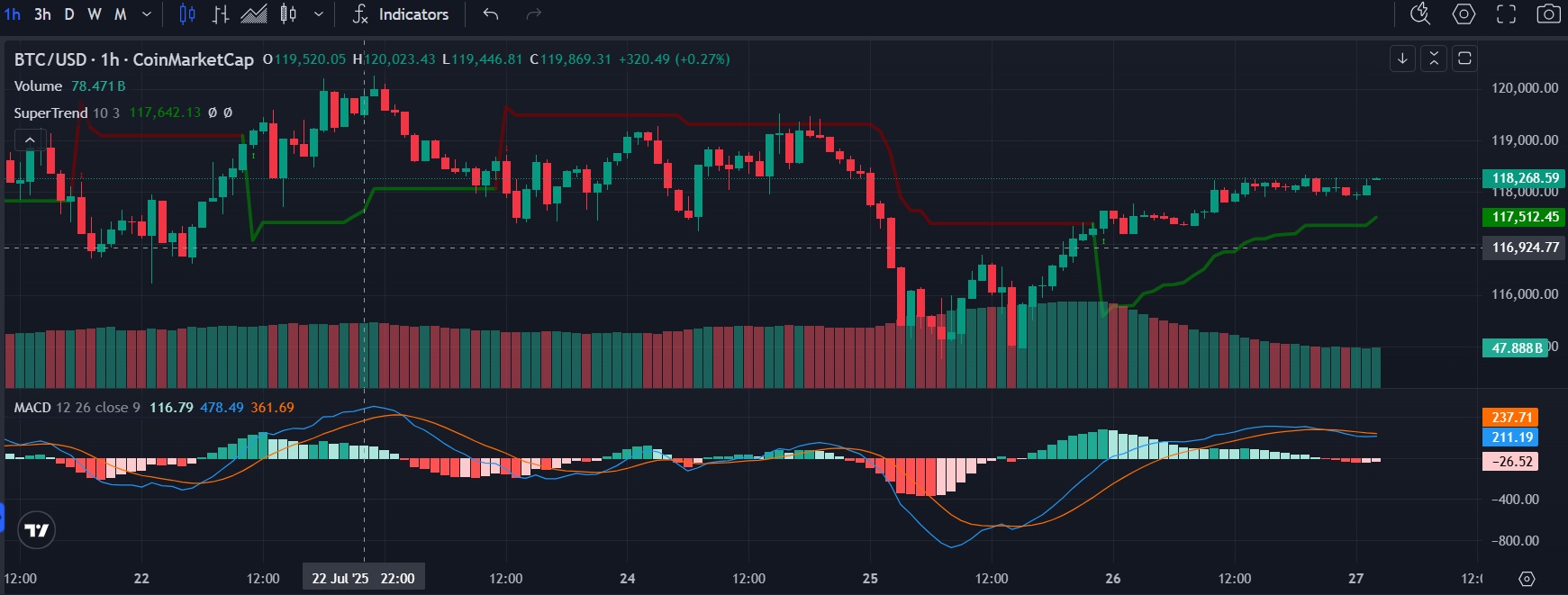This screenshot has width=1568, height=595.
Task: Open the Indicators dialog
Action: click(x=401, y=14)
